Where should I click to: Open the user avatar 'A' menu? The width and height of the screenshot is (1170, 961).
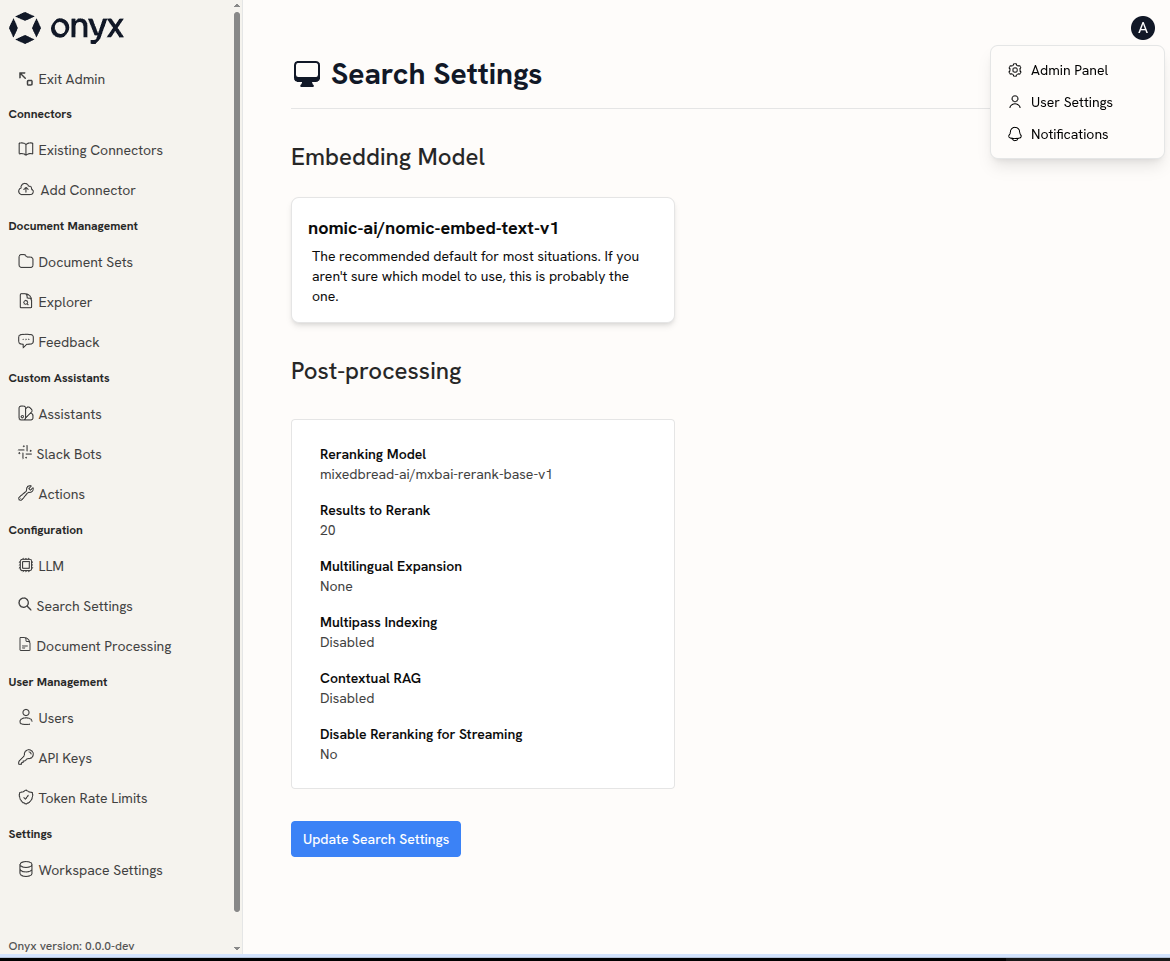(x=1142, y=28)
